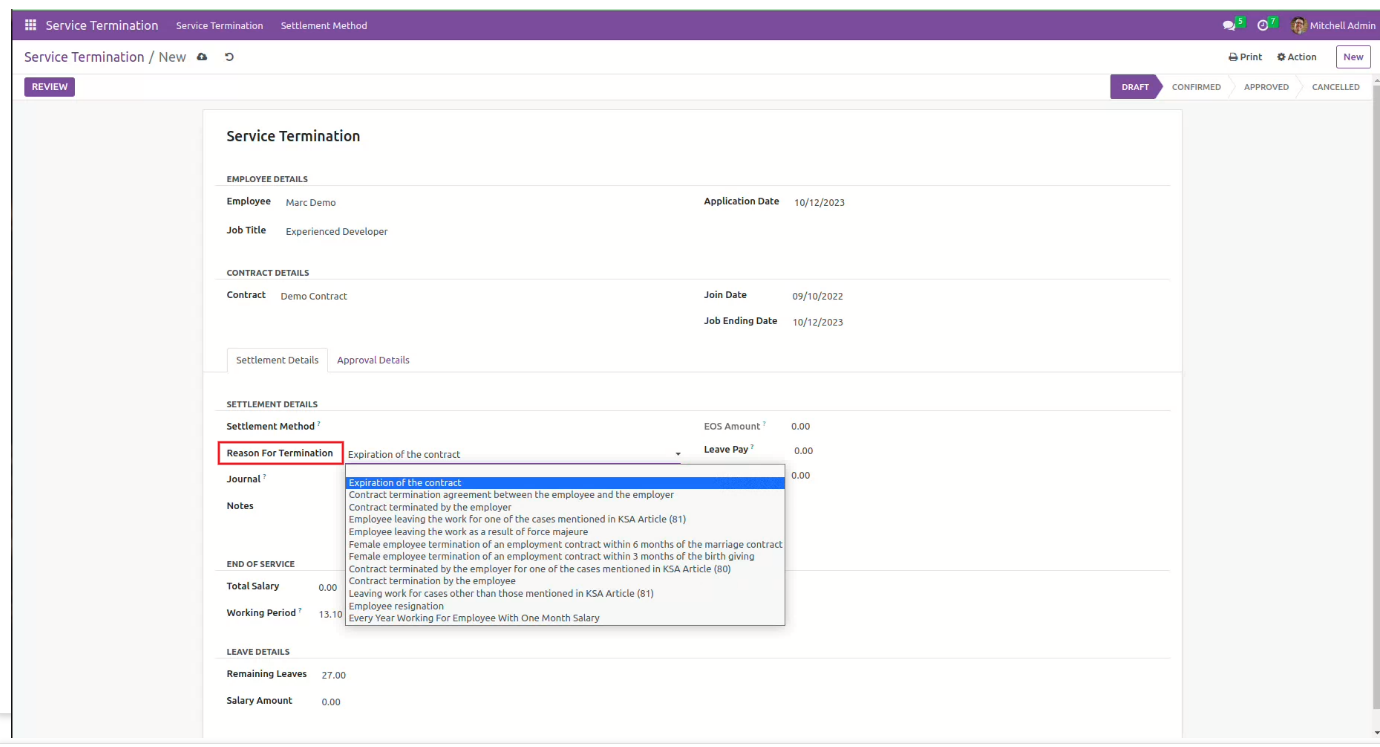Choose termination within 3 months of birth giving option
This screenshot has height=747, width=1380.
coord(565,556)
